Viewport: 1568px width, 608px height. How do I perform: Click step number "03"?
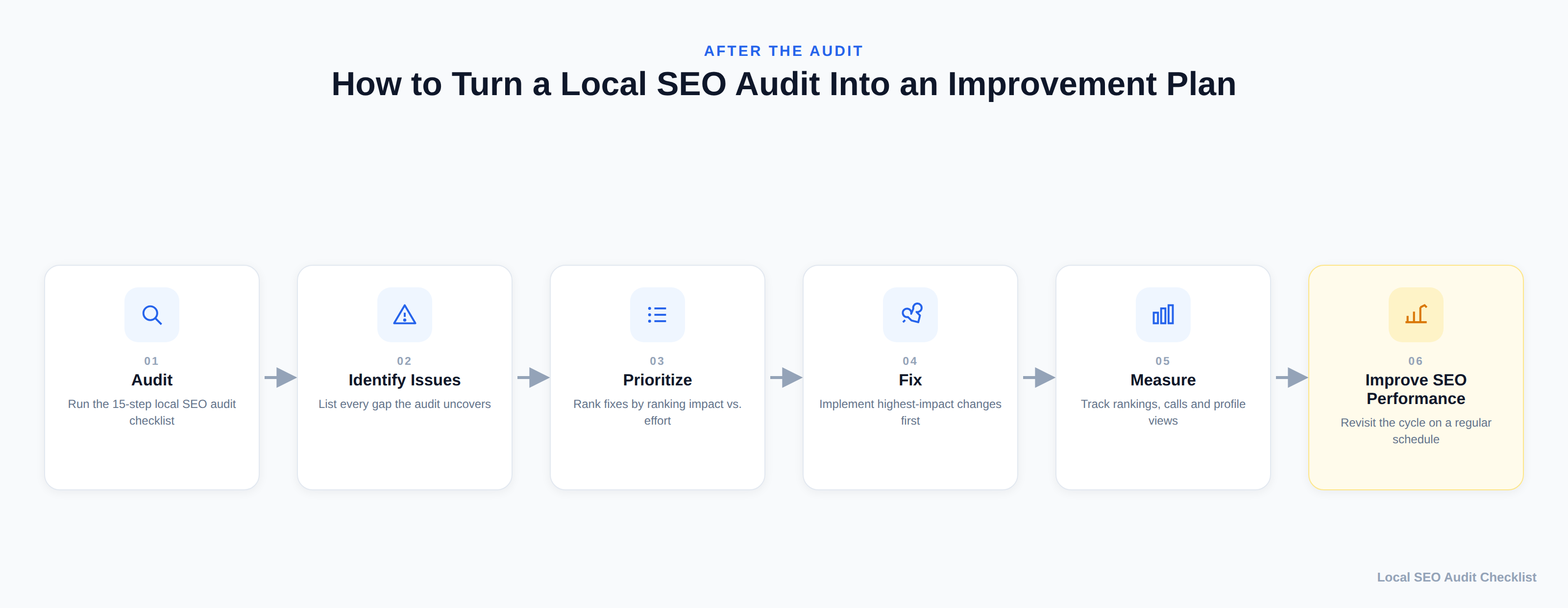658,361
